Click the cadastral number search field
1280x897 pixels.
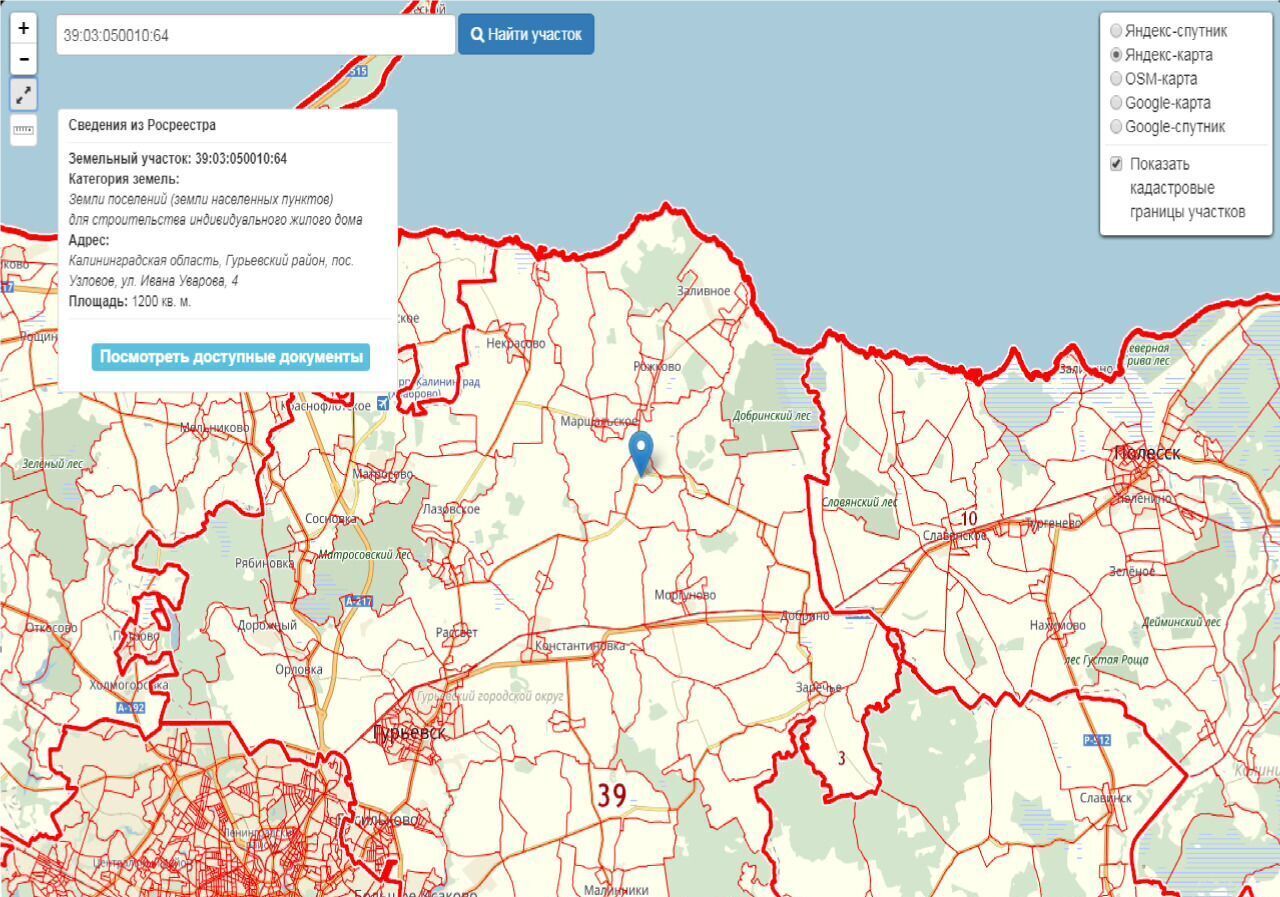point(256,35)
